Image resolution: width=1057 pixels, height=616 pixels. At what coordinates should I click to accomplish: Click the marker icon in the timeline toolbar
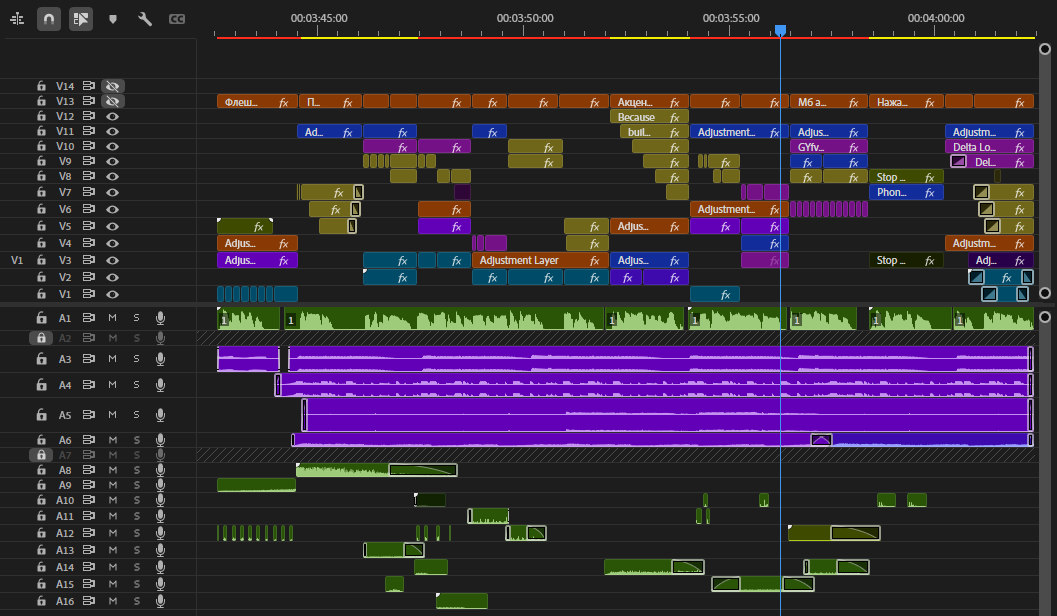[x=113, y=18]
